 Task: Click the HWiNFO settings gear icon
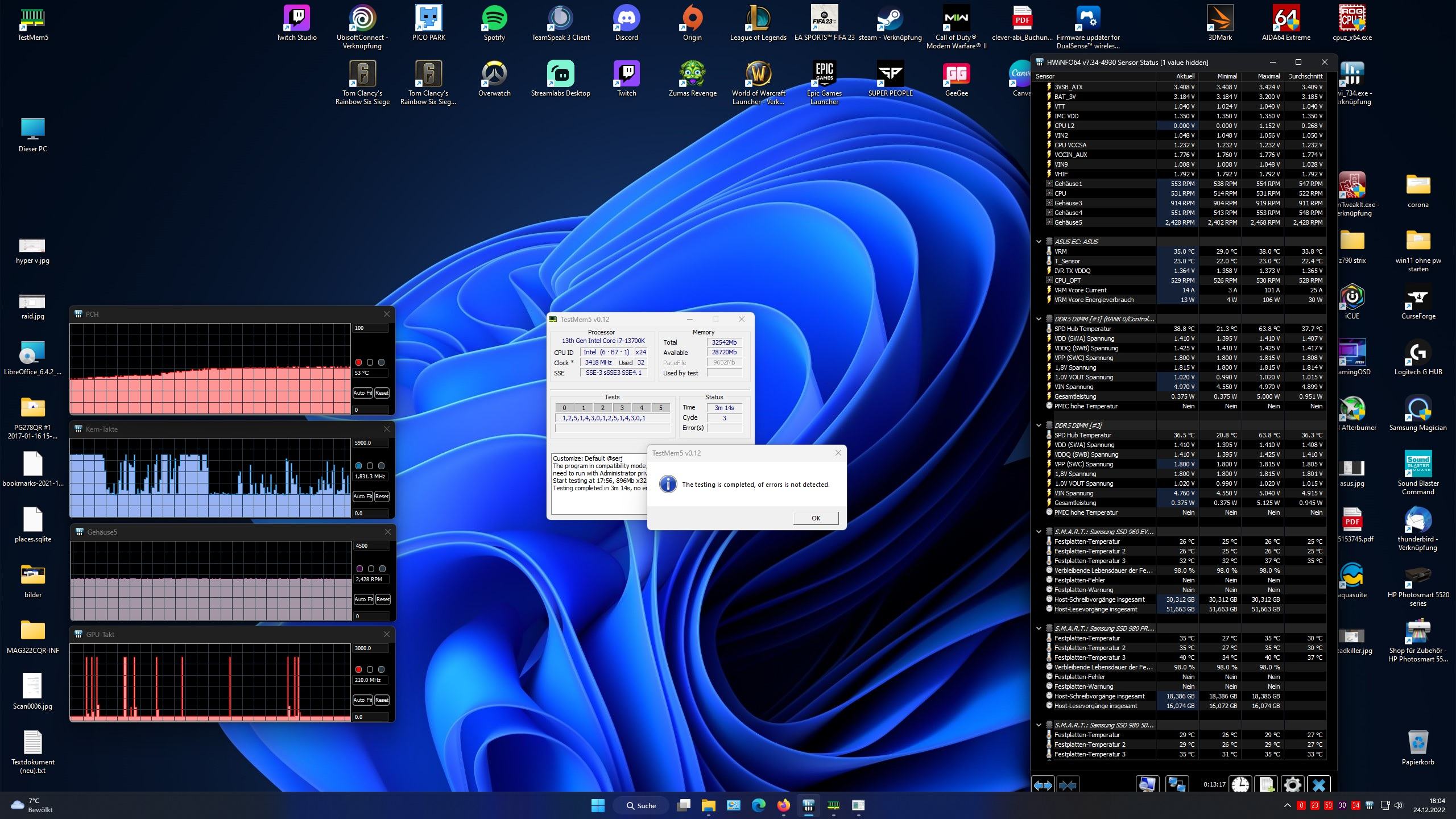coord(1292,785)
